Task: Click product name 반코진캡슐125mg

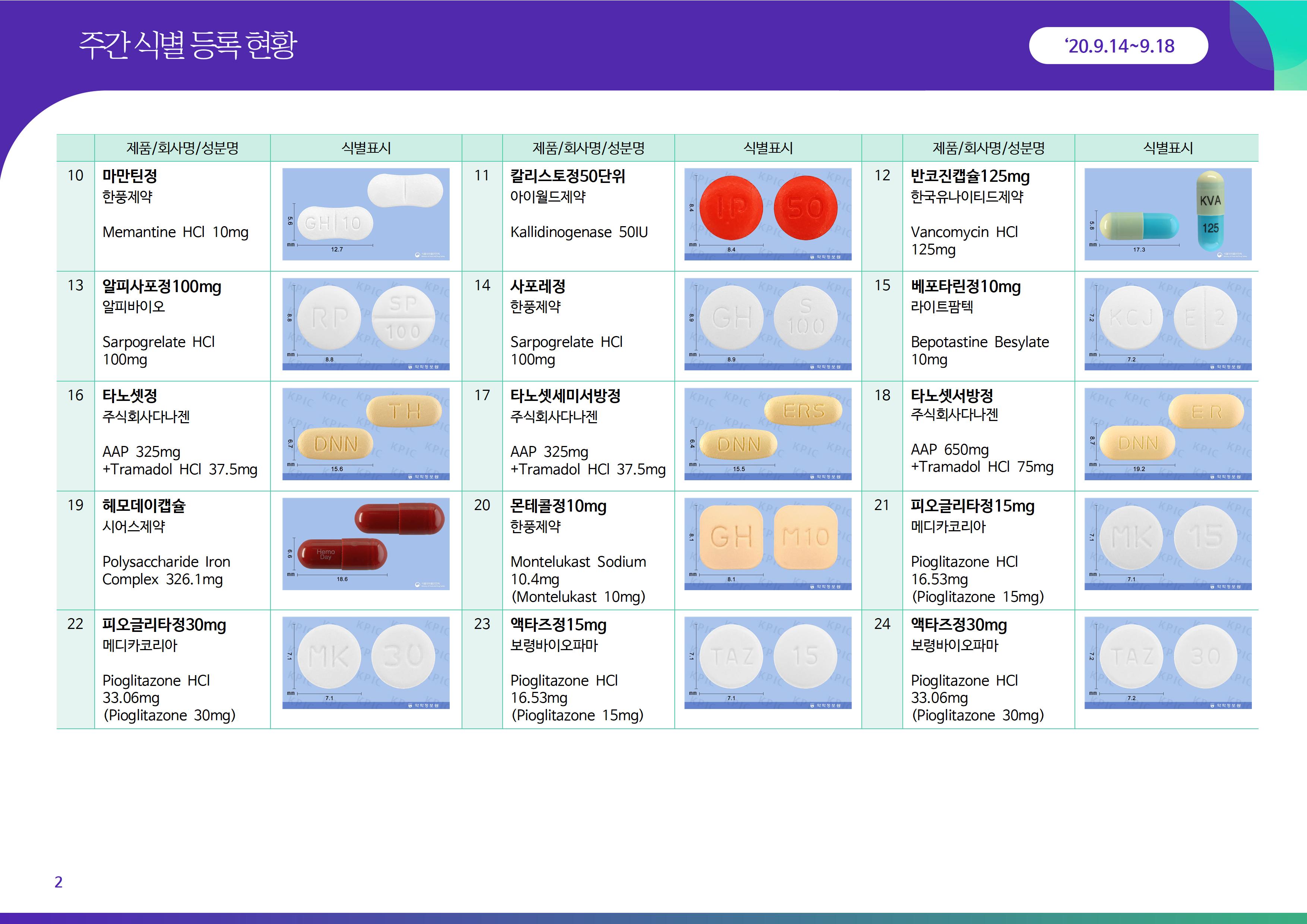Action: pos(969,176)
